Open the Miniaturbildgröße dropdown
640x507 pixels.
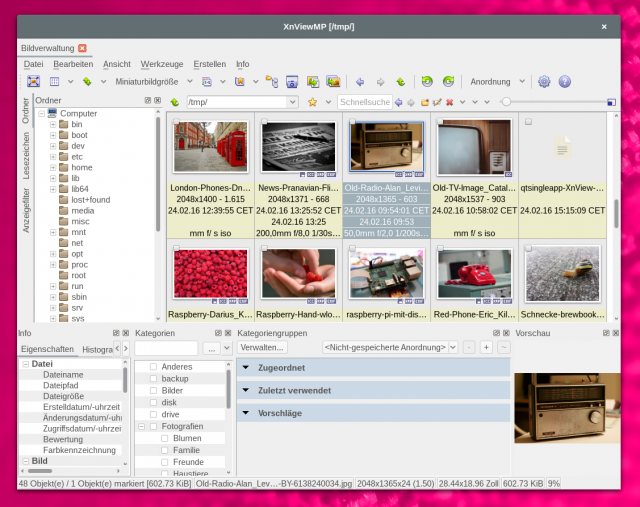[x=190, y=81]
